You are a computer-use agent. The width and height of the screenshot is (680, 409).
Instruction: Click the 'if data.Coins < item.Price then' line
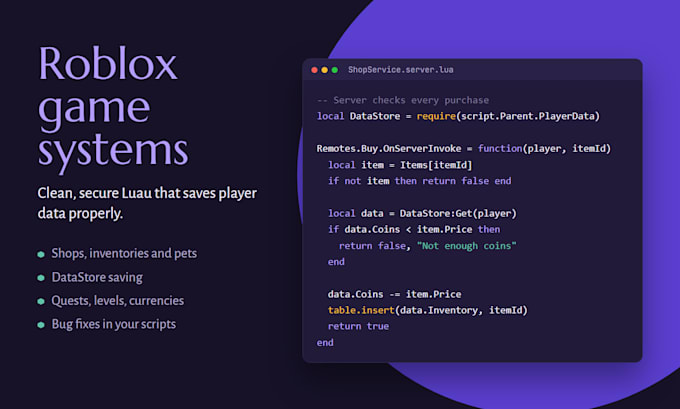[414, 229]
